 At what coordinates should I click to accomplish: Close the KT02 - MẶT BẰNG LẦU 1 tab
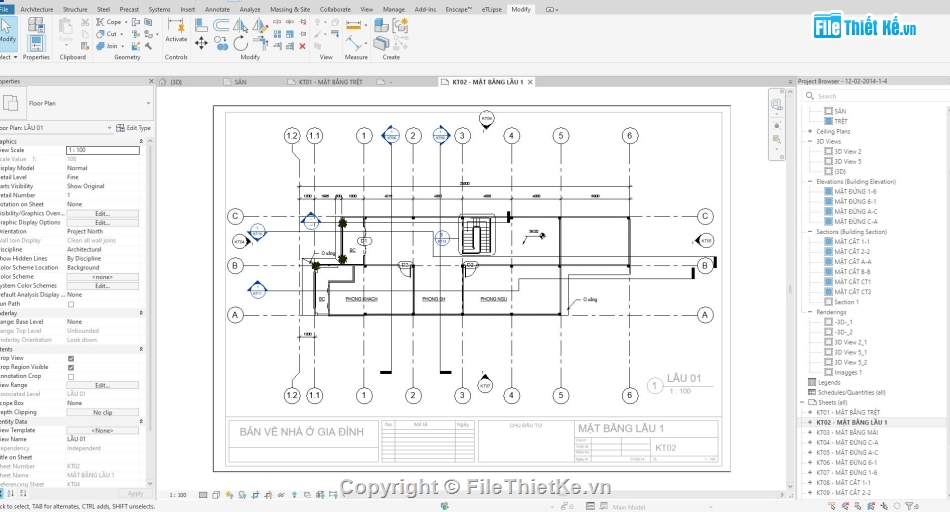pos(530,82)
